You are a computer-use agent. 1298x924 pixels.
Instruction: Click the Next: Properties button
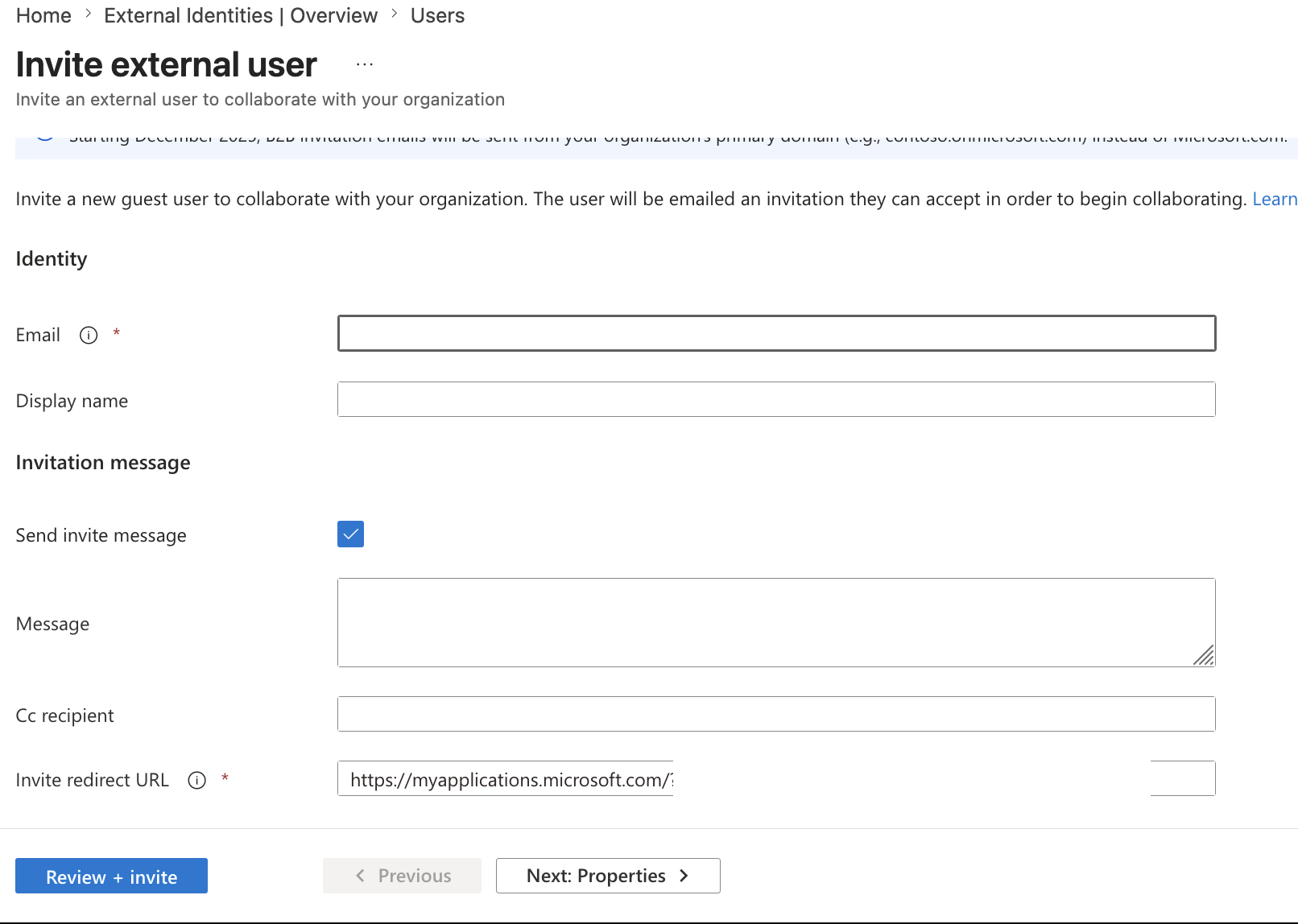(608, 876)
